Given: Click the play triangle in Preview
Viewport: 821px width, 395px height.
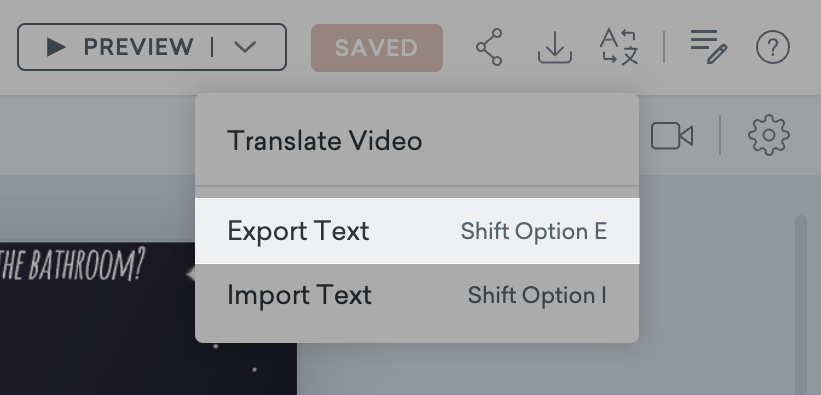Looking at the screenshot, I should (x=56, y=47).
